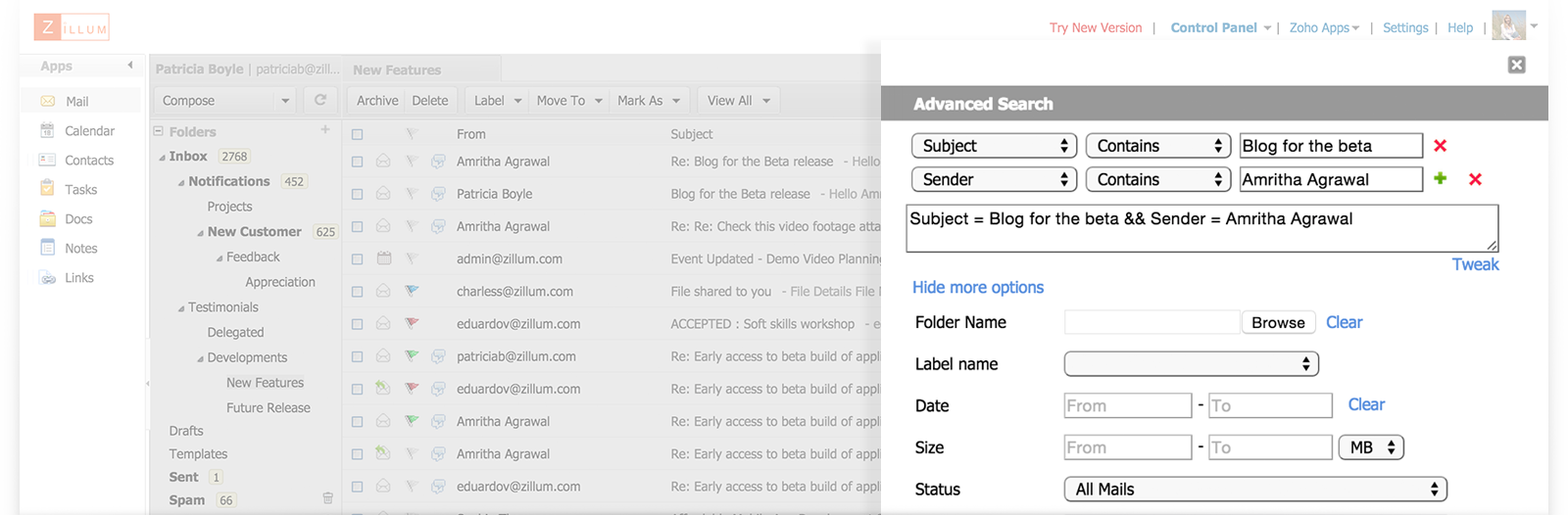Select the Patricia Boyle email checkbox
The height and width of the screenshot is (515, 1568).
point(357,194)
